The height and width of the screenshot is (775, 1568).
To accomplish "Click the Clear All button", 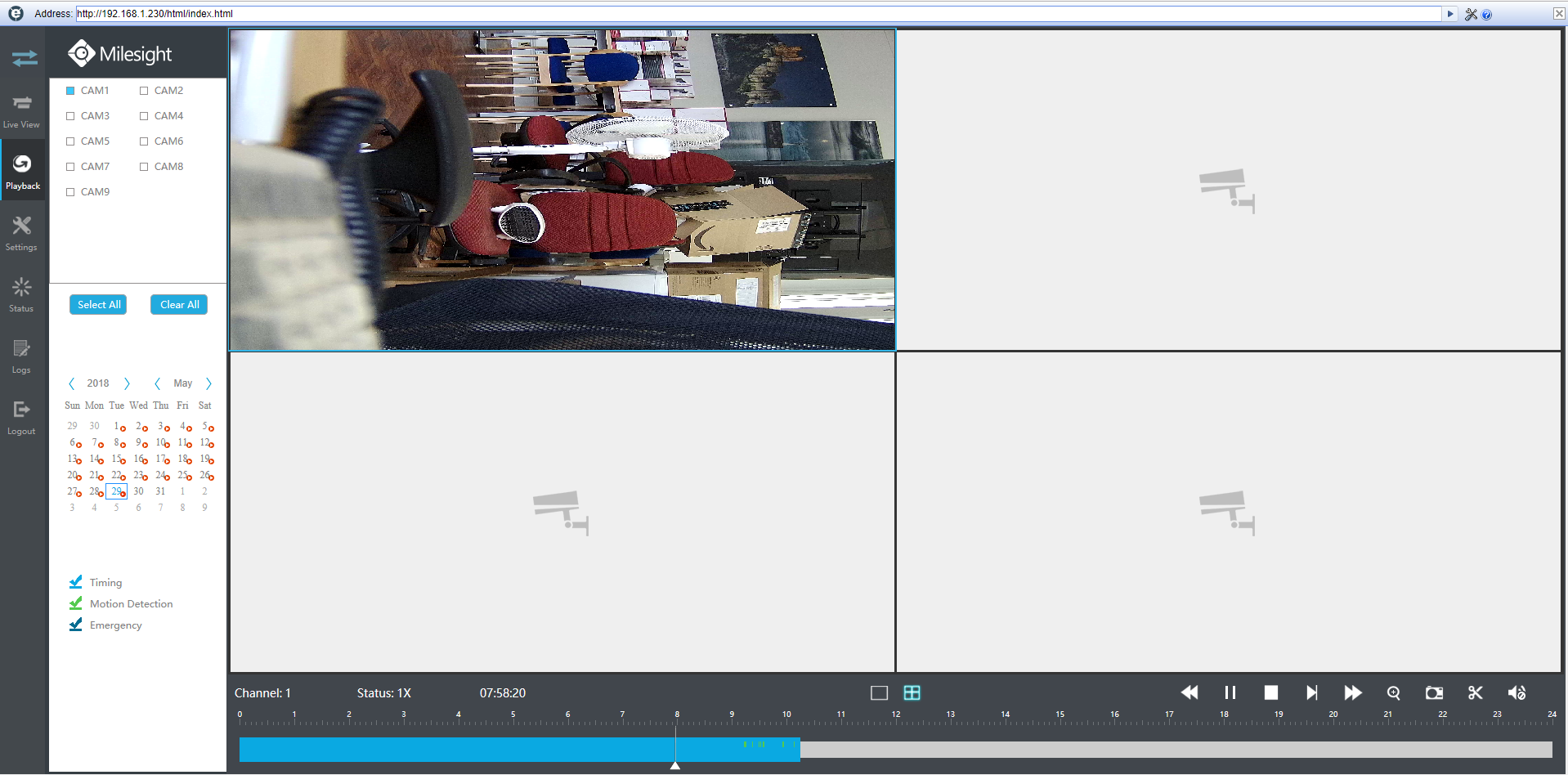I will 178,304.
